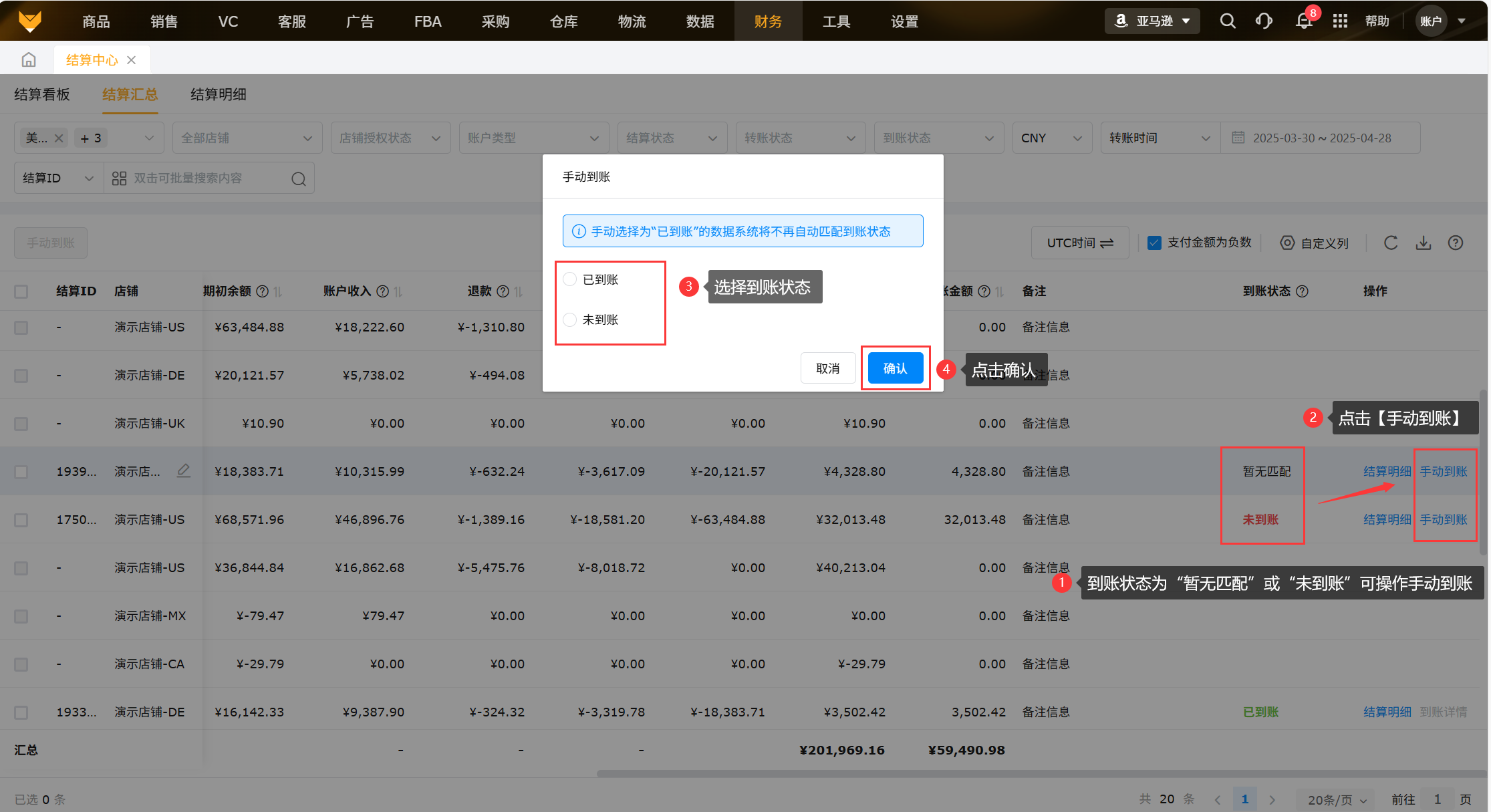Click the refresh icon in table toolbar
1491x812 pixels.
(x=1391, y=243)
